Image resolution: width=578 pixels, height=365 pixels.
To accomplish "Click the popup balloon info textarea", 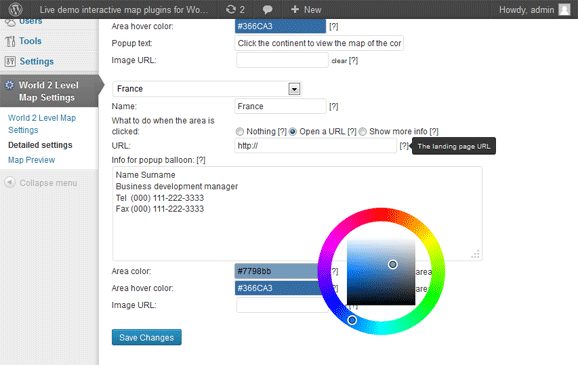I will tap(297, 213).
